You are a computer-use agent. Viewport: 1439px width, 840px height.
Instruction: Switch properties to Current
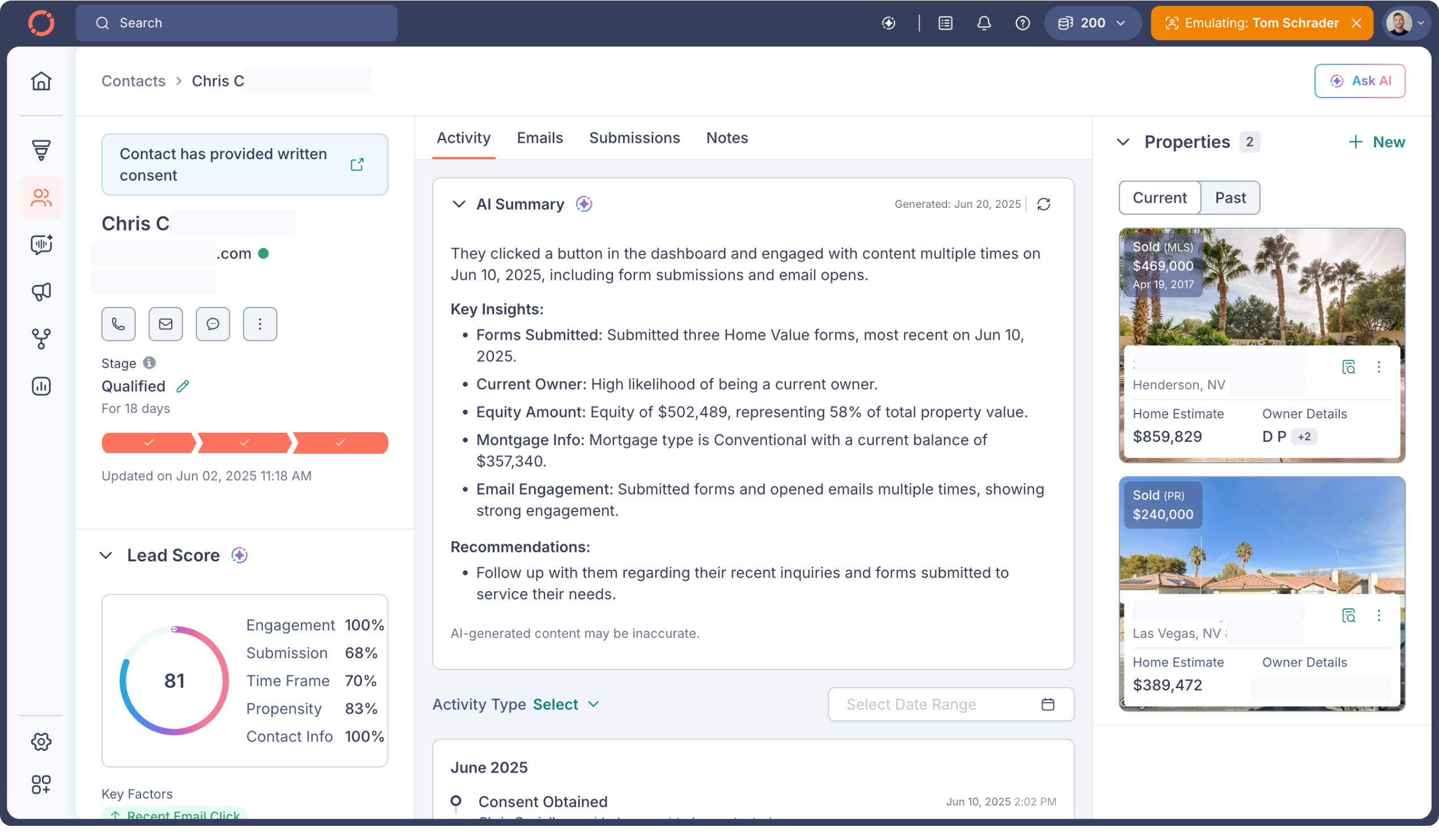1160,198
